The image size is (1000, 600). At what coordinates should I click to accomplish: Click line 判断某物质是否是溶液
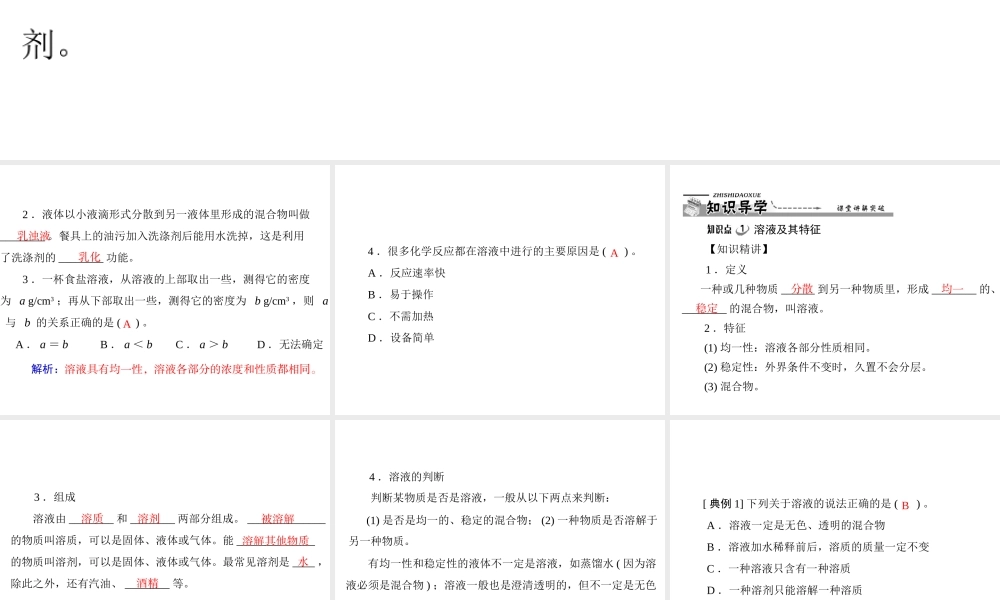[490, 498]
